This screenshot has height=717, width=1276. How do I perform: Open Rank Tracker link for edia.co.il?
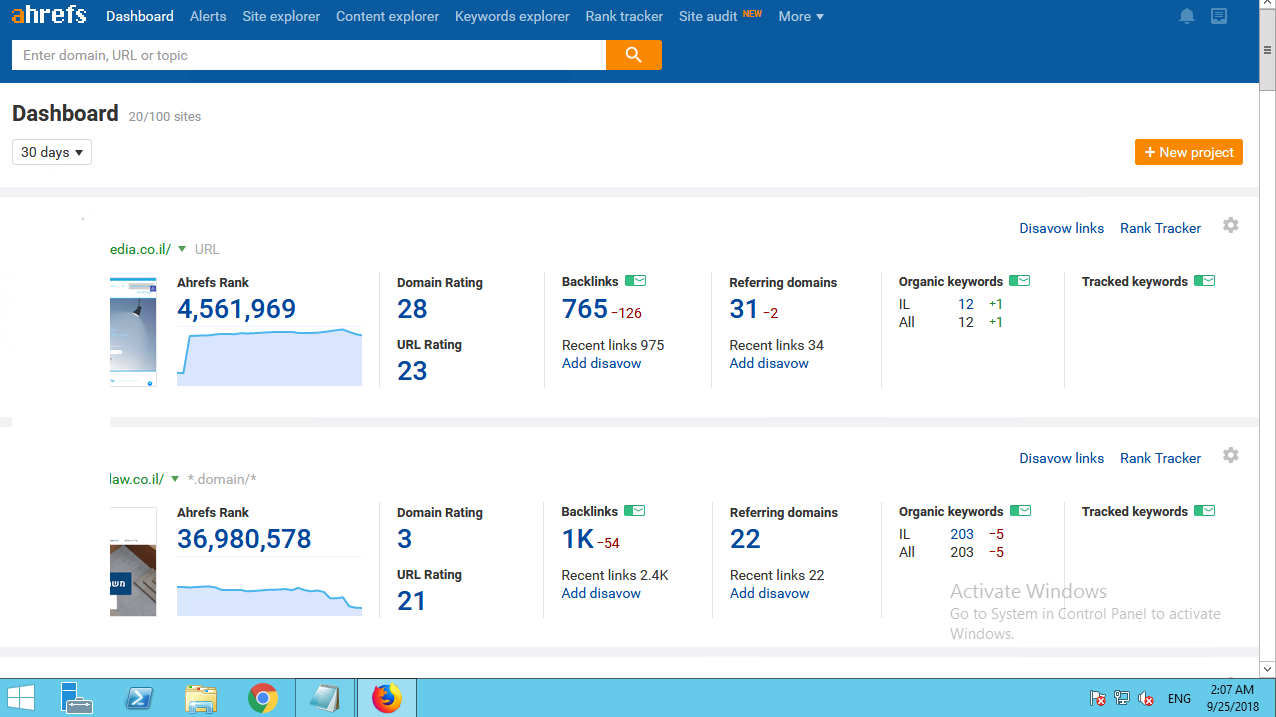[1160, 228]
